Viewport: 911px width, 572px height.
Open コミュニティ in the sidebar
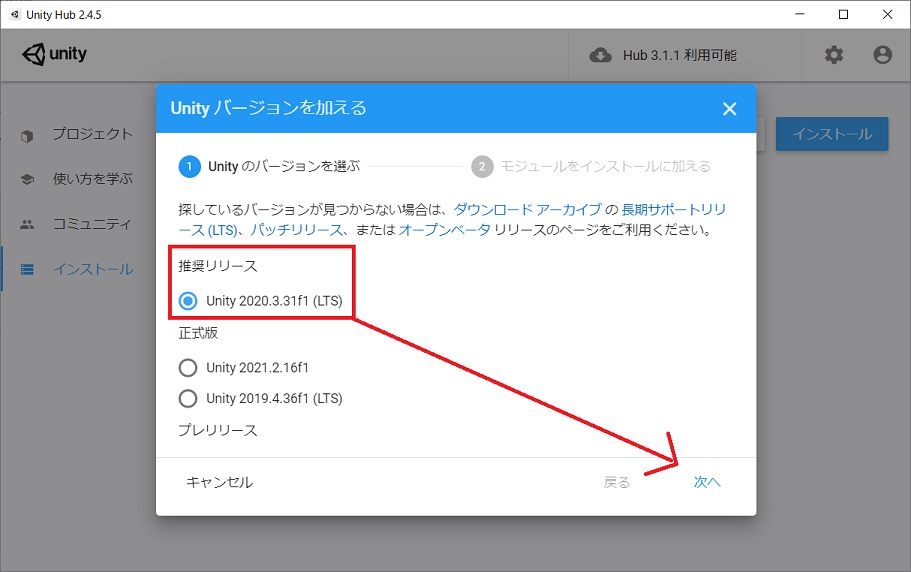pyautogui.click(x=92, y=224)
